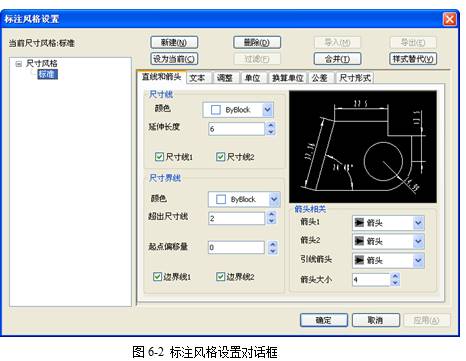Click the 箭头大小 value field

[371, 279]
